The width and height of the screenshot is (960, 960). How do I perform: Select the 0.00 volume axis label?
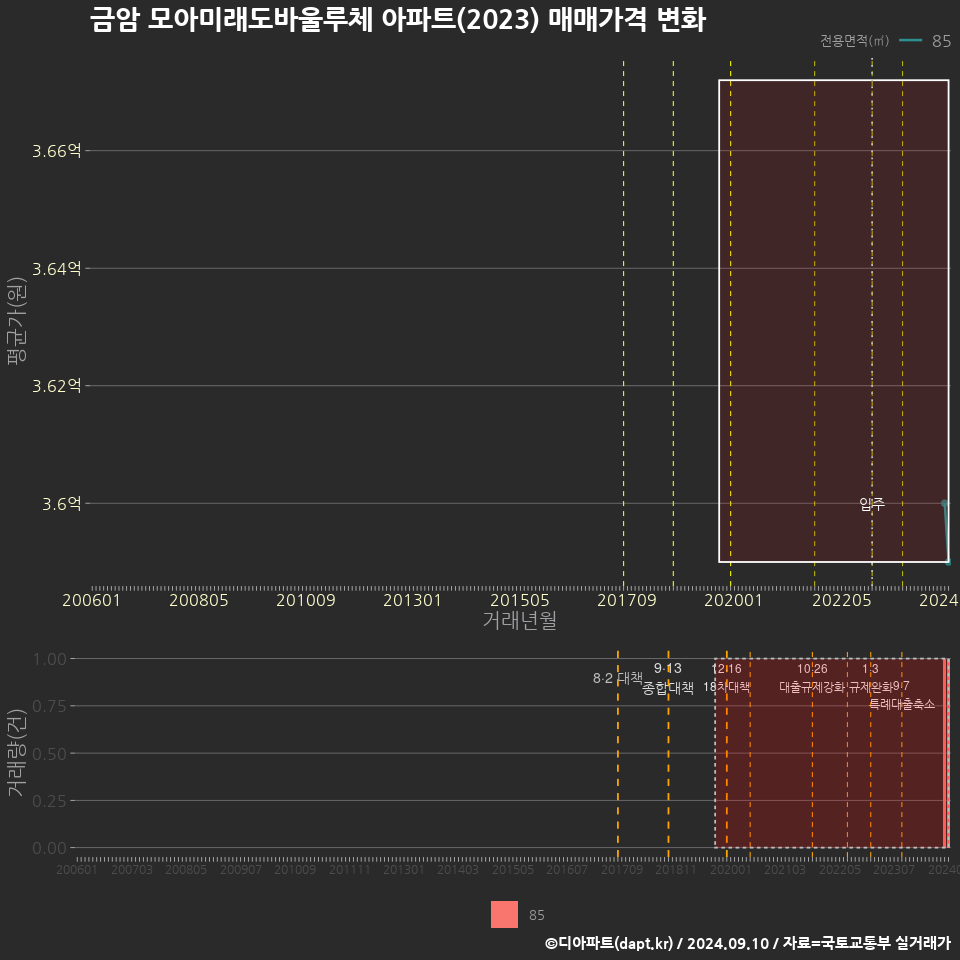coord(50,848)
